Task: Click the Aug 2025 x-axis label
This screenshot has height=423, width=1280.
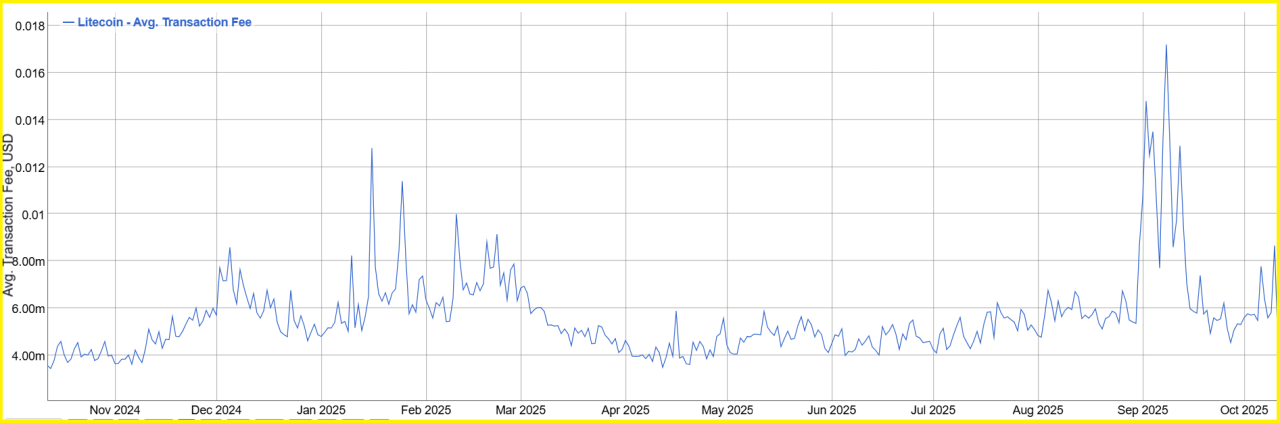Action: pos(1037,410)
